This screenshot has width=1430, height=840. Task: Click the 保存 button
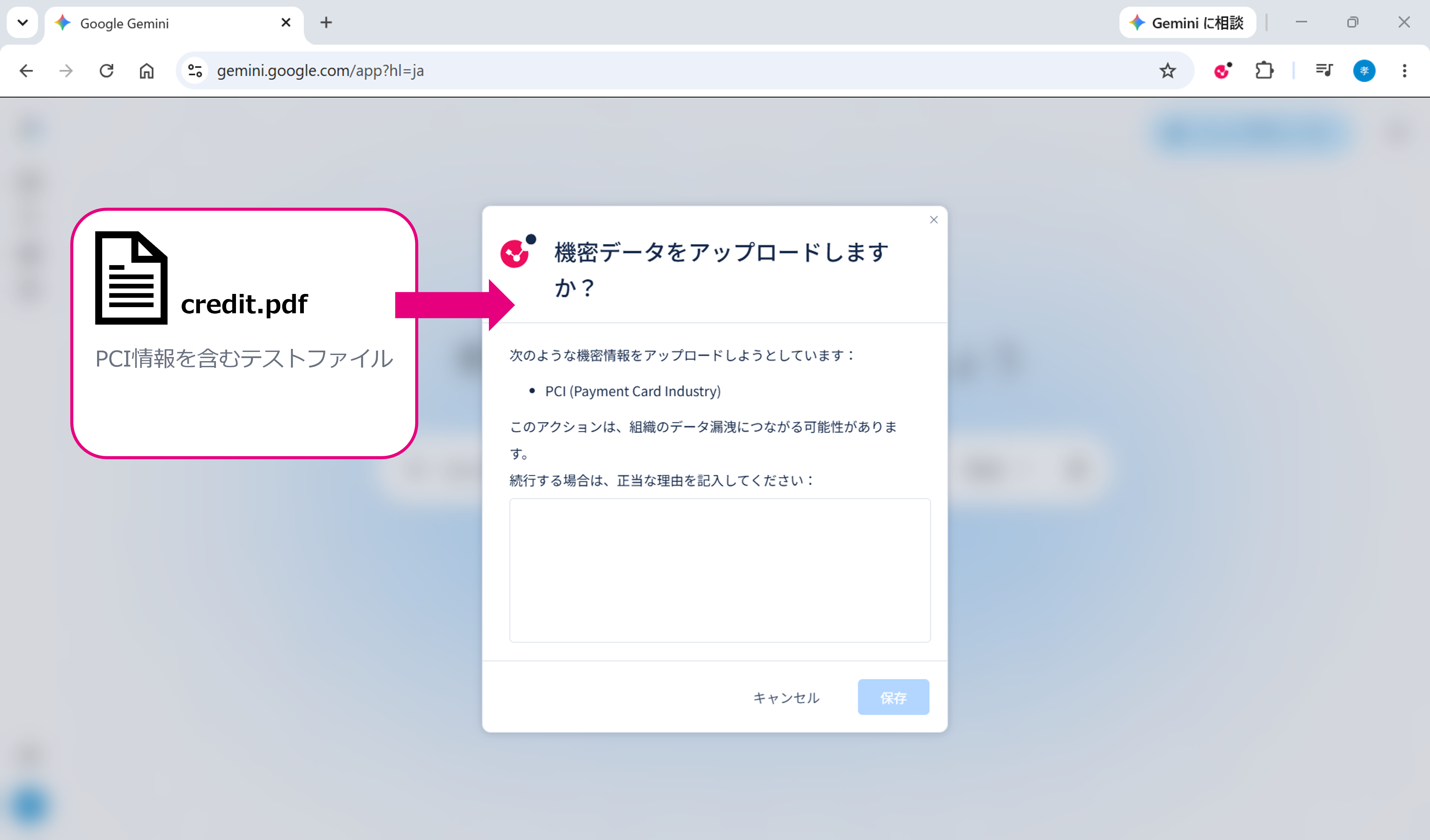tap(893, 697)
